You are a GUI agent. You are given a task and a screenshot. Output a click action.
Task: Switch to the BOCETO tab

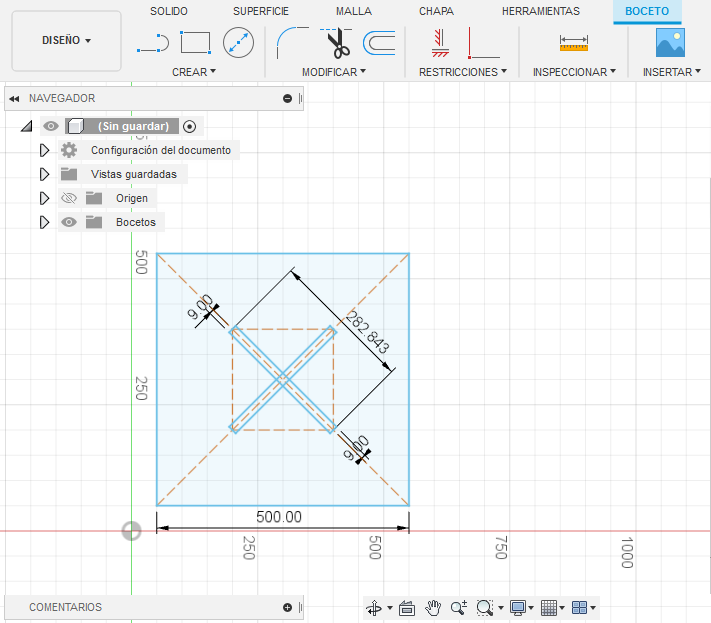click(647, 11)
